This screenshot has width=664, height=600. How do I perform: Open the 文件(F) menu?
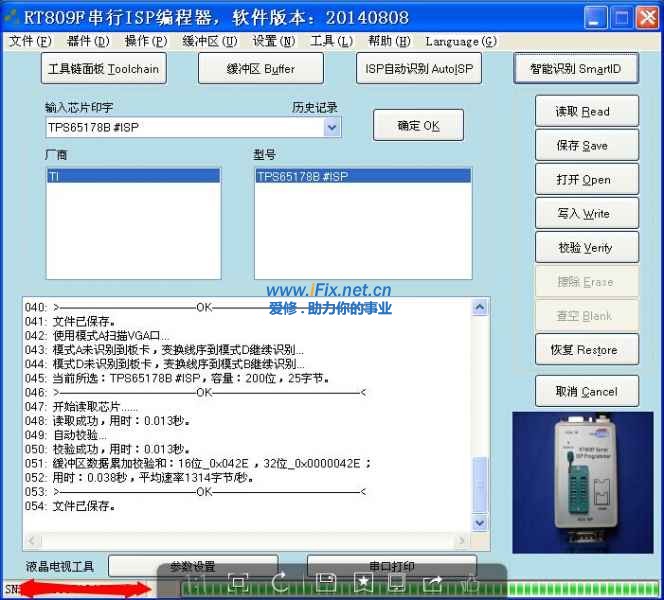(30, 41)
